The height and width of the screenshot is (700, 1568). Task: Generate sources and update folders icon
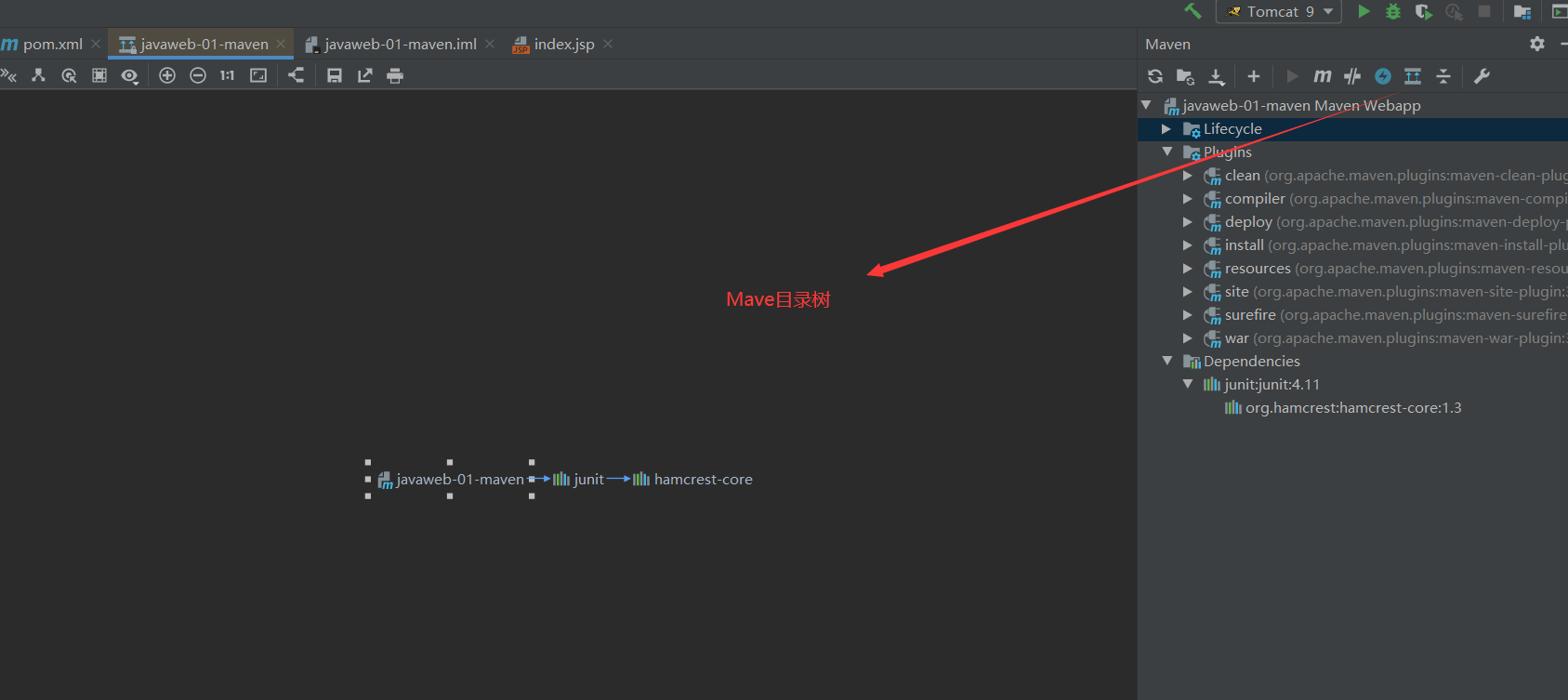click(1185, 76)
